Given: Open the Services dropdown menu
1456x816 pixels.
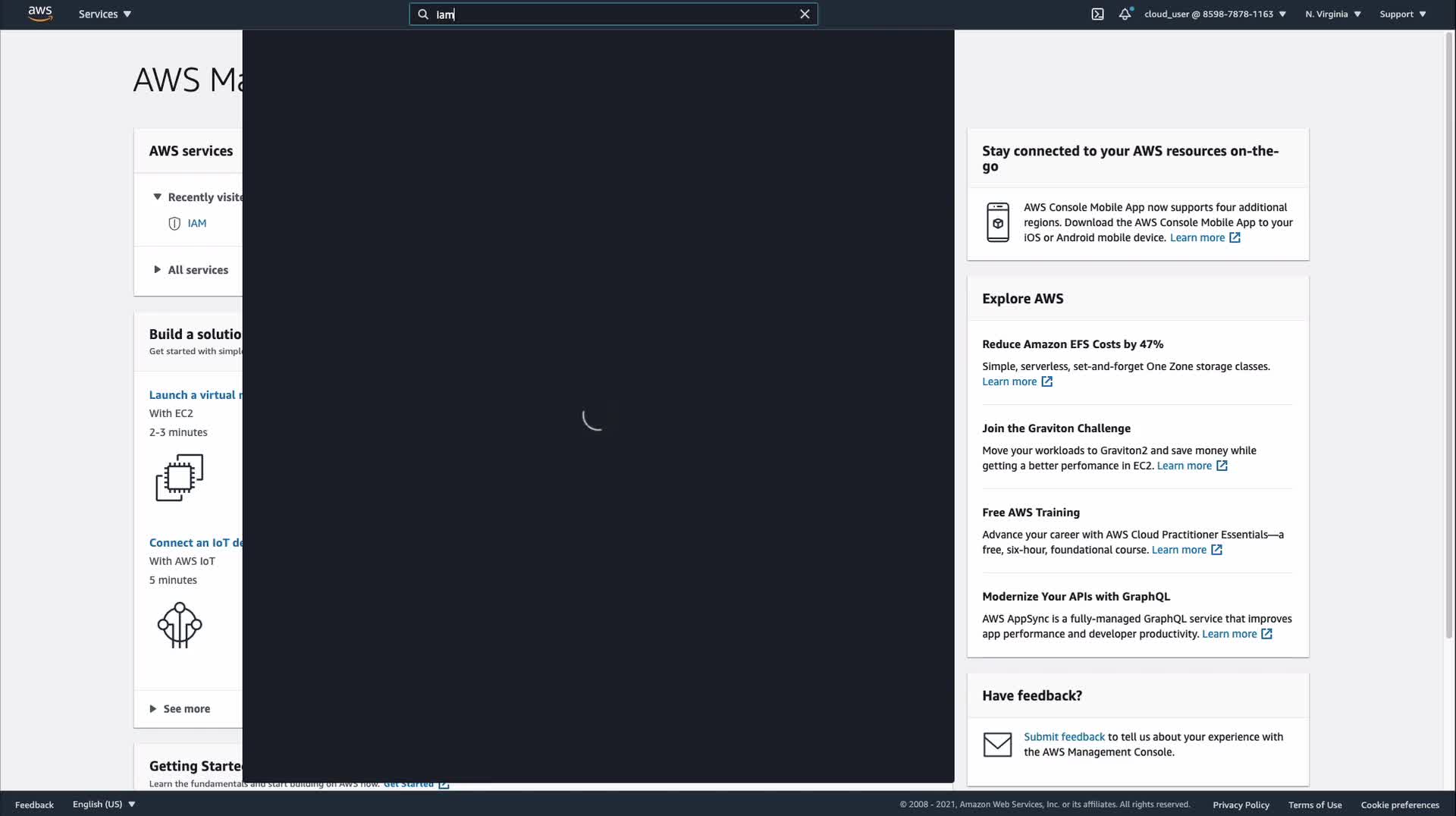Looking at the screenshot, I should point(105,14).
